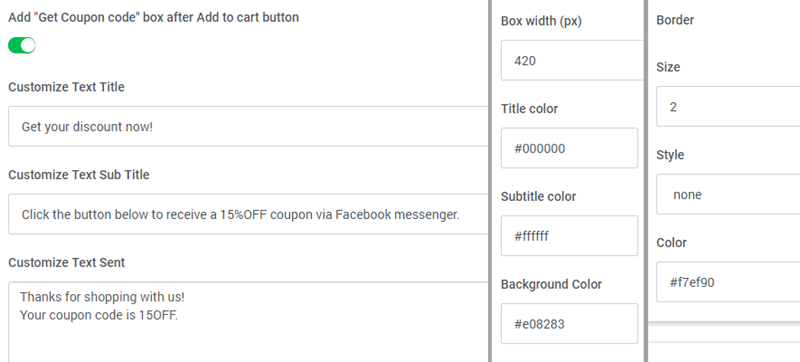Open the Background Color #e08283 field

[x=569, y=324]
